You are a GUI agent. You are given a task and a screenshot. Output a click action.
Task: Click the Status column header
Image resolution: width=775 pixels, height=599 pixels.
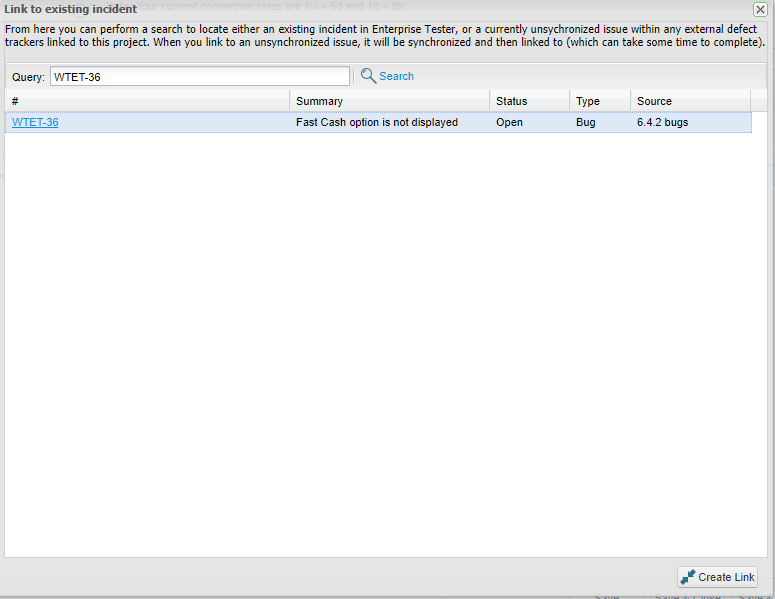click(529, 101)
